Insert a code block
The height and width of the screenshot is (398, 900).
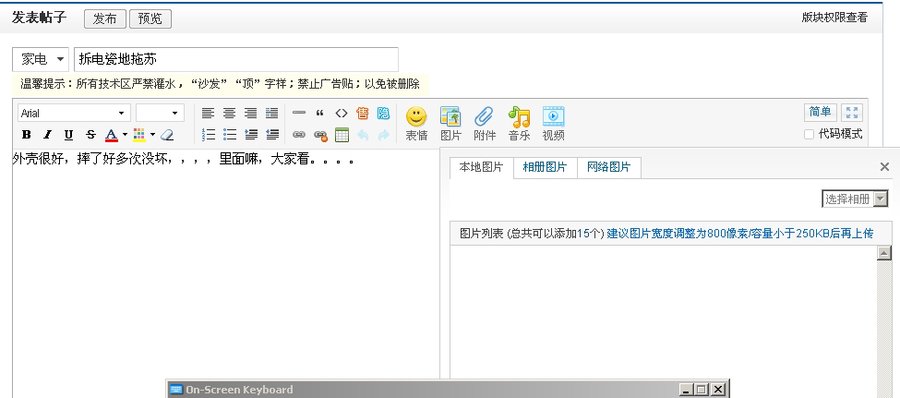(342, 113)
